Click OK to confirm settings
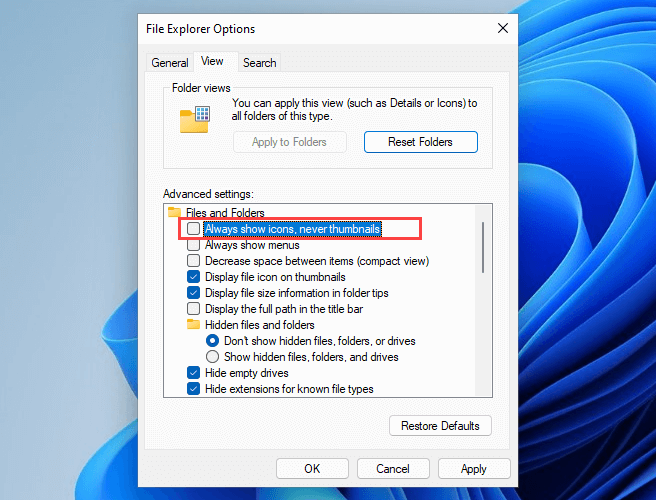 312,469
